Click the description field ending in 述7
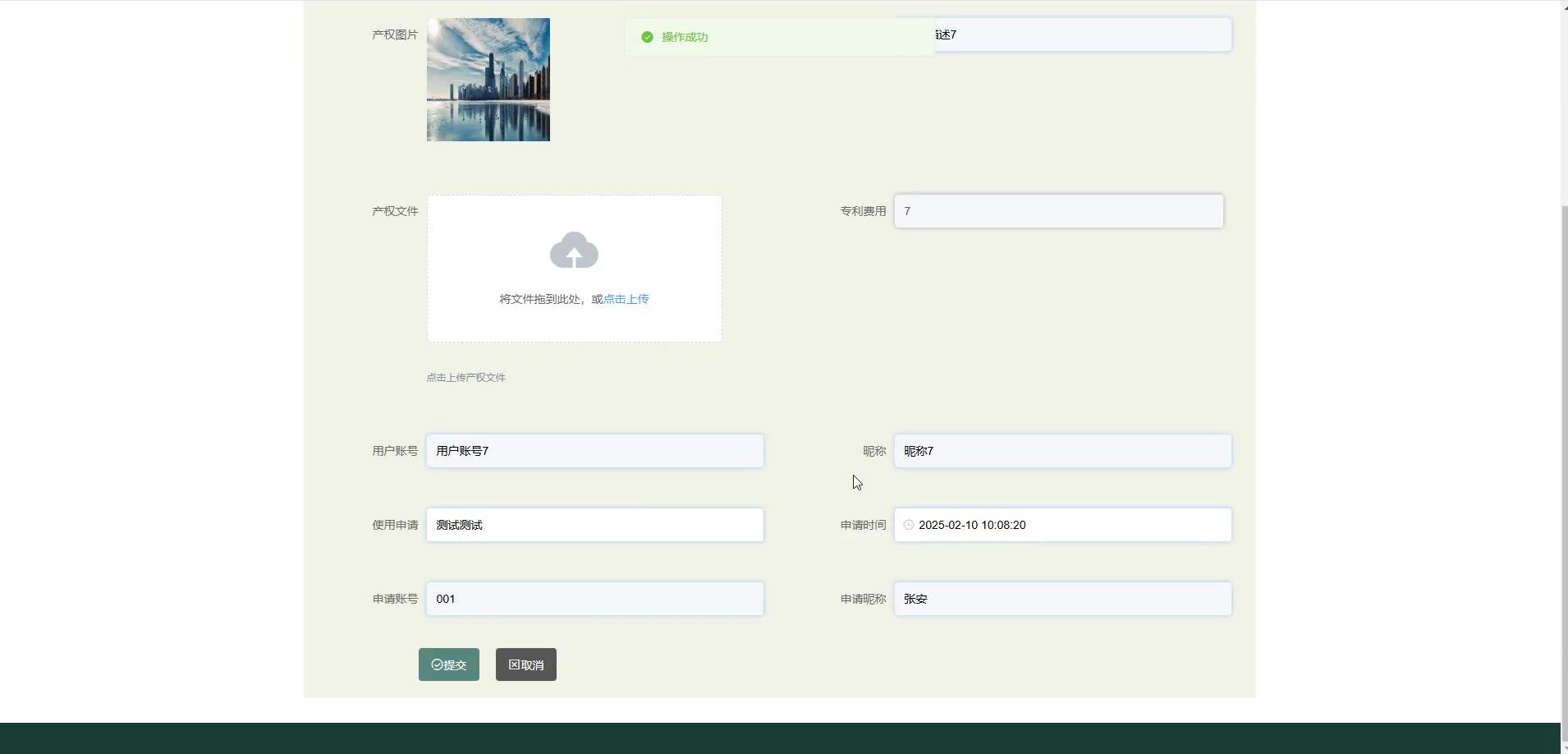The image size is (1568, 754). 1084,34
